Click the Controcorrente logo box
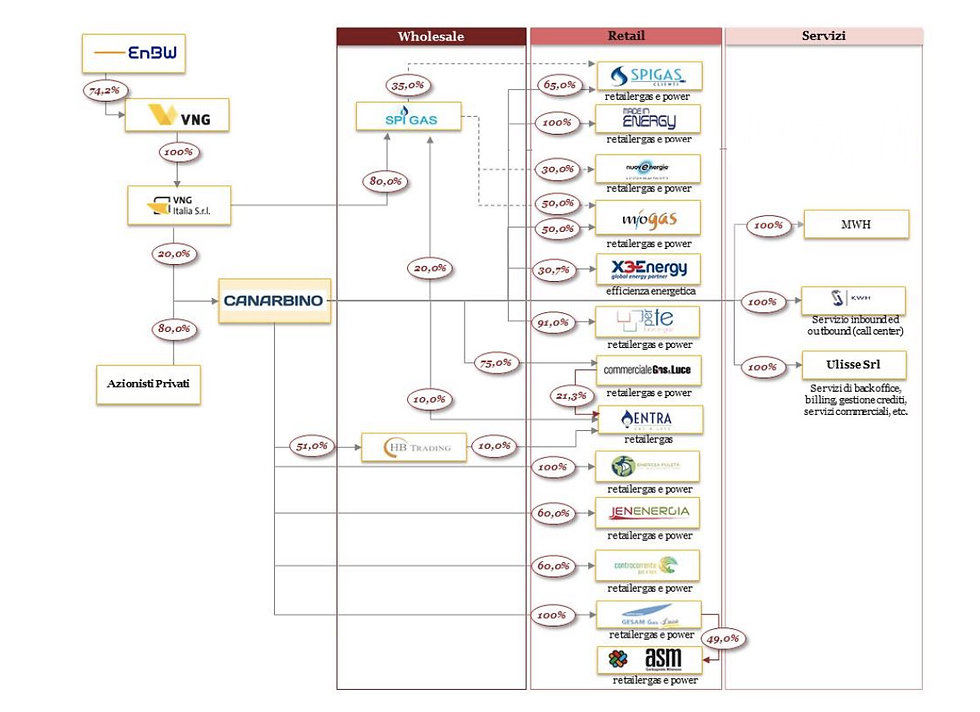Viewport: 980px width, 712px height. pyautogui.click(x=648, y=566)
